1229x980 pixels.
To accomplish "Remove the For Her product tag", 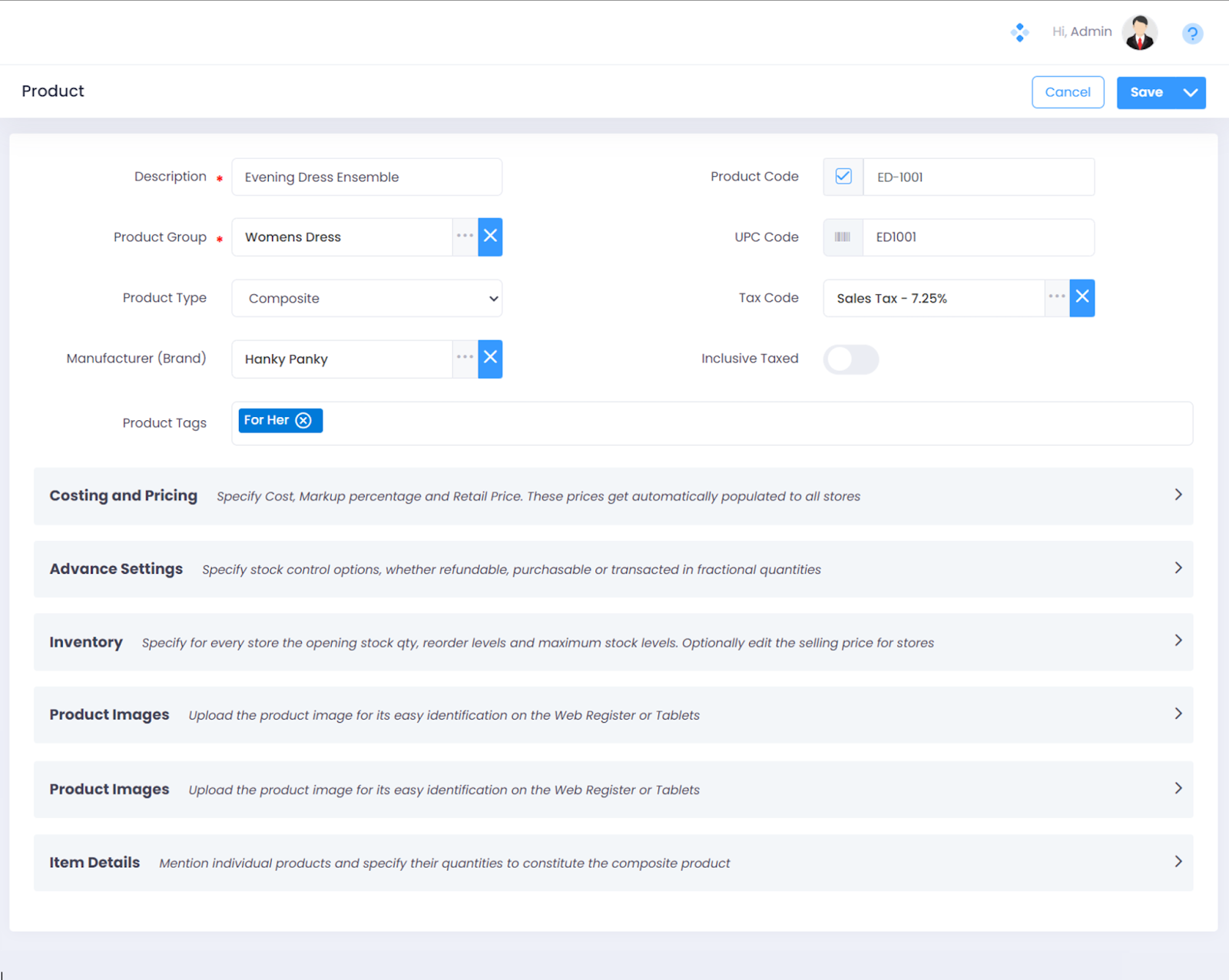I will point(304,420).
